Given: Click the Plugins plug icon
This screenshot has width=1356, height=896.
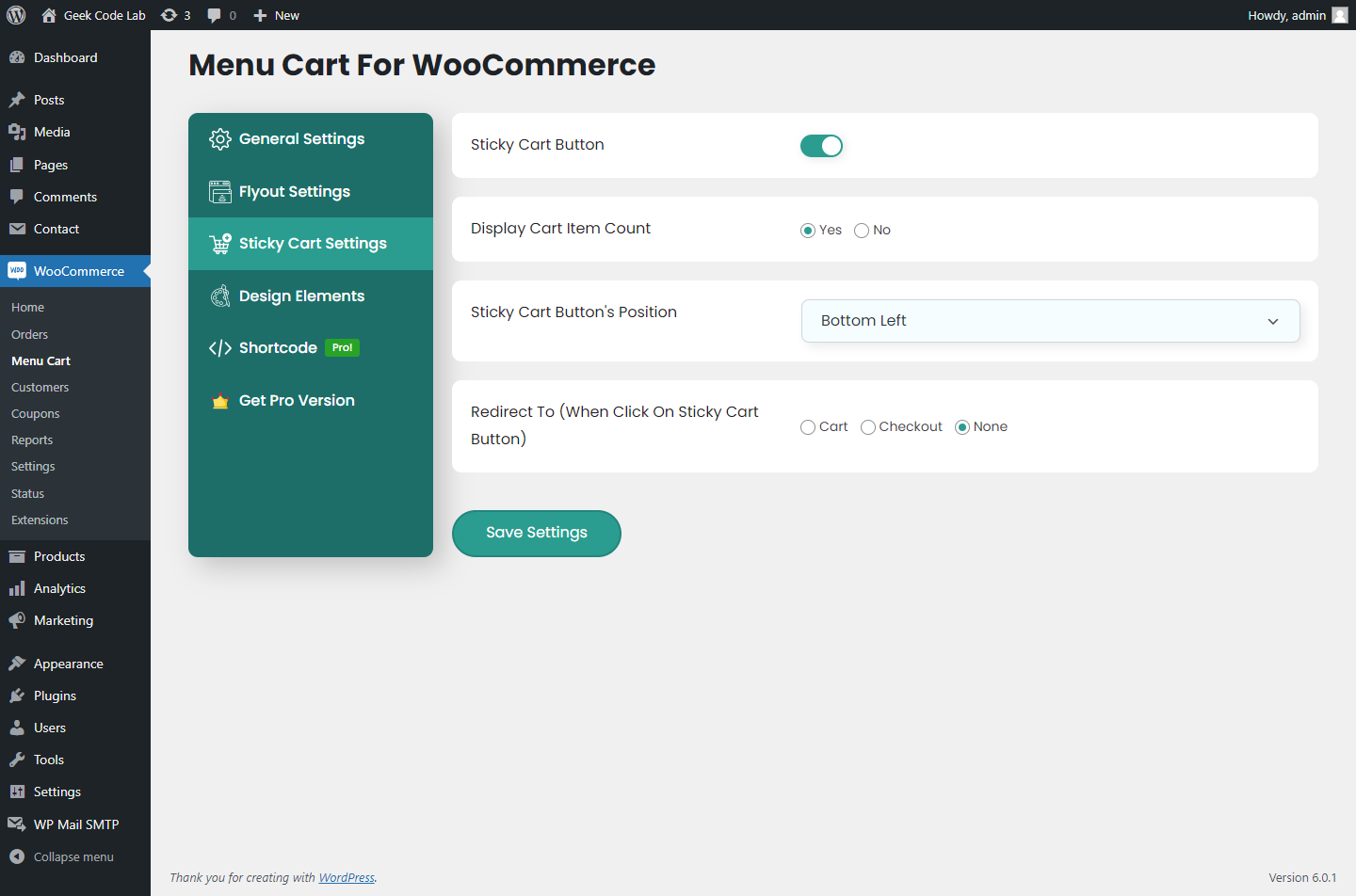Looking at the screenshot, I should [x=17, y=696].
